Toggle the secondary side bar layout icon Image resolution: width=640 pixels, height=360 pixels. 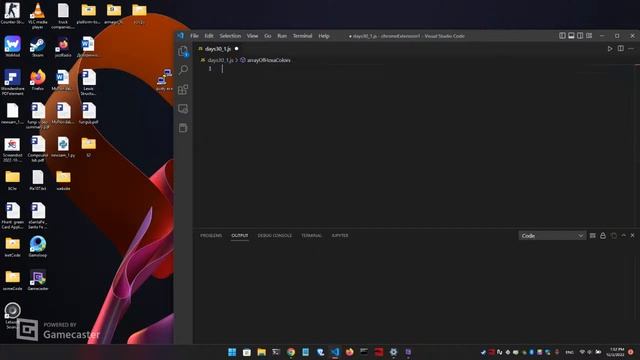580,36
